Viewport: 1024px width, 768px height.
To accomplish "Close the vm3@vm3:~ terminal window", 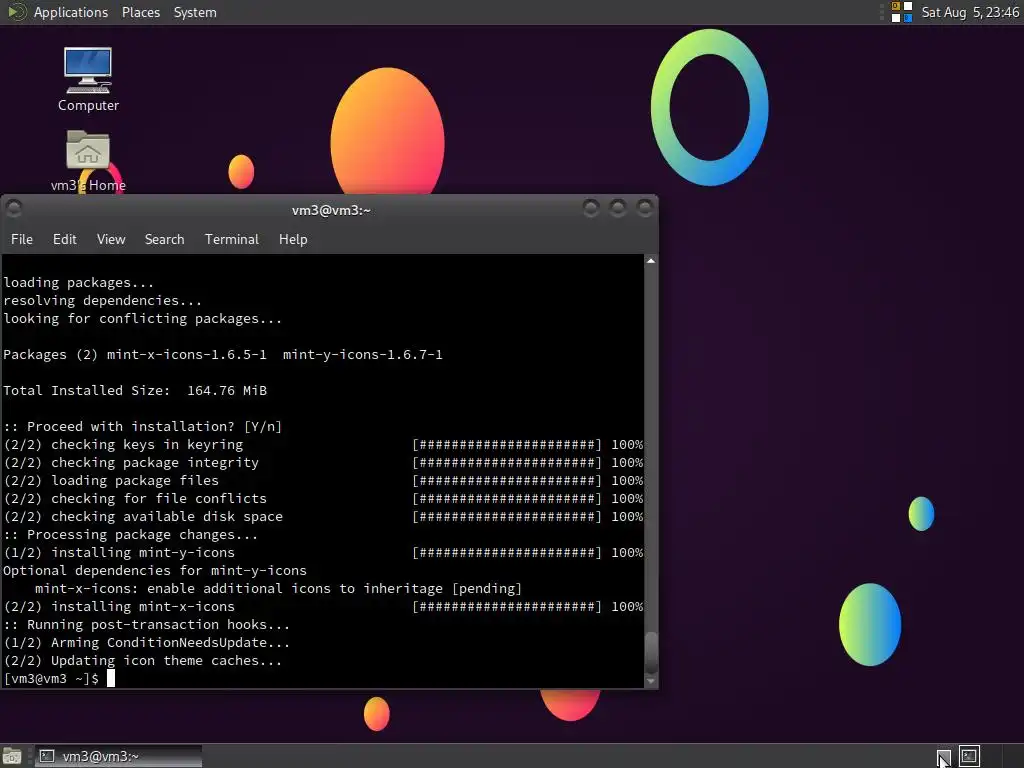I will point(645,208).
